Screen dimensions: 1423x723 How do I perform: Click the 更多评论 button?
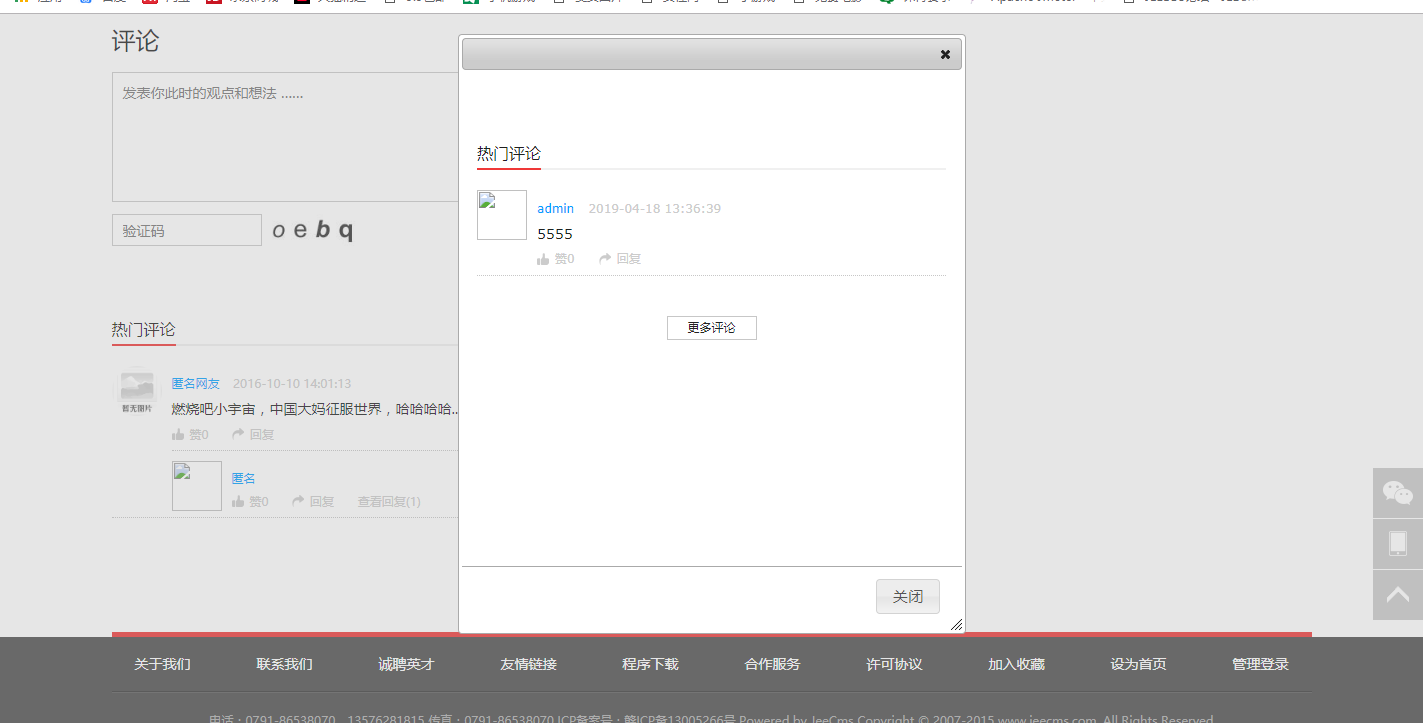pyautogui.click(x=712, y=328)
